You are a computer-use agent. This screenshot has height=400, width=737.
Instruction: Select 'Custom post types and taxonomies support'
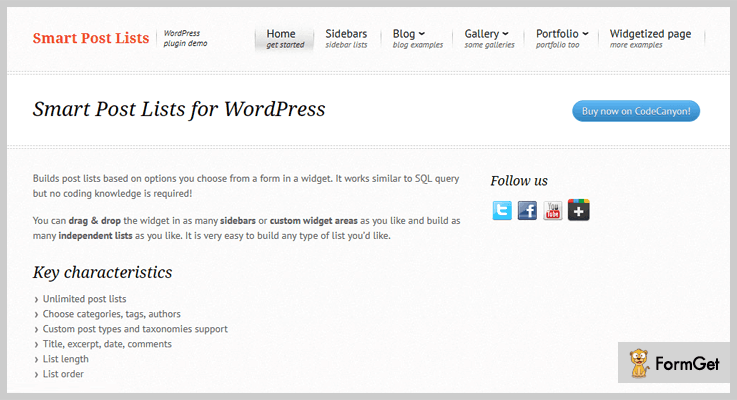135,329
